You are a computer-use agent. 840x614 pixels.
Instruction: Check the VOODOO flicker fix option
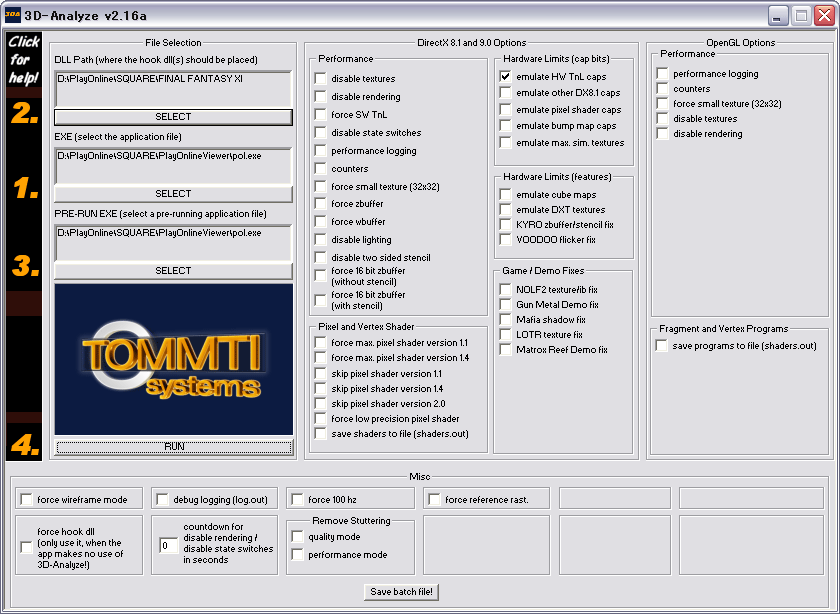click(505, 240)
